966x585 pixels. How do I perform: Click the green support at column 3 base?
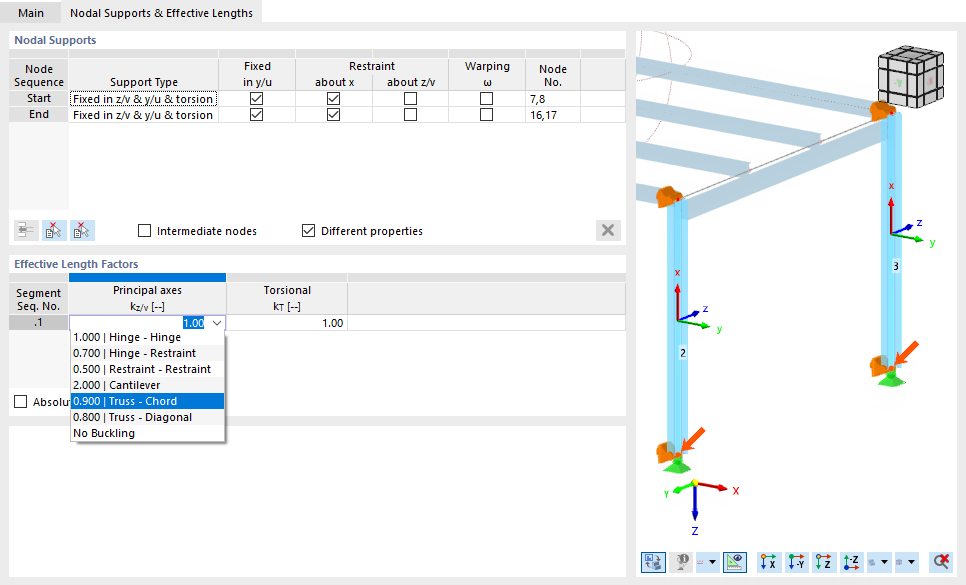pos(891,379)
